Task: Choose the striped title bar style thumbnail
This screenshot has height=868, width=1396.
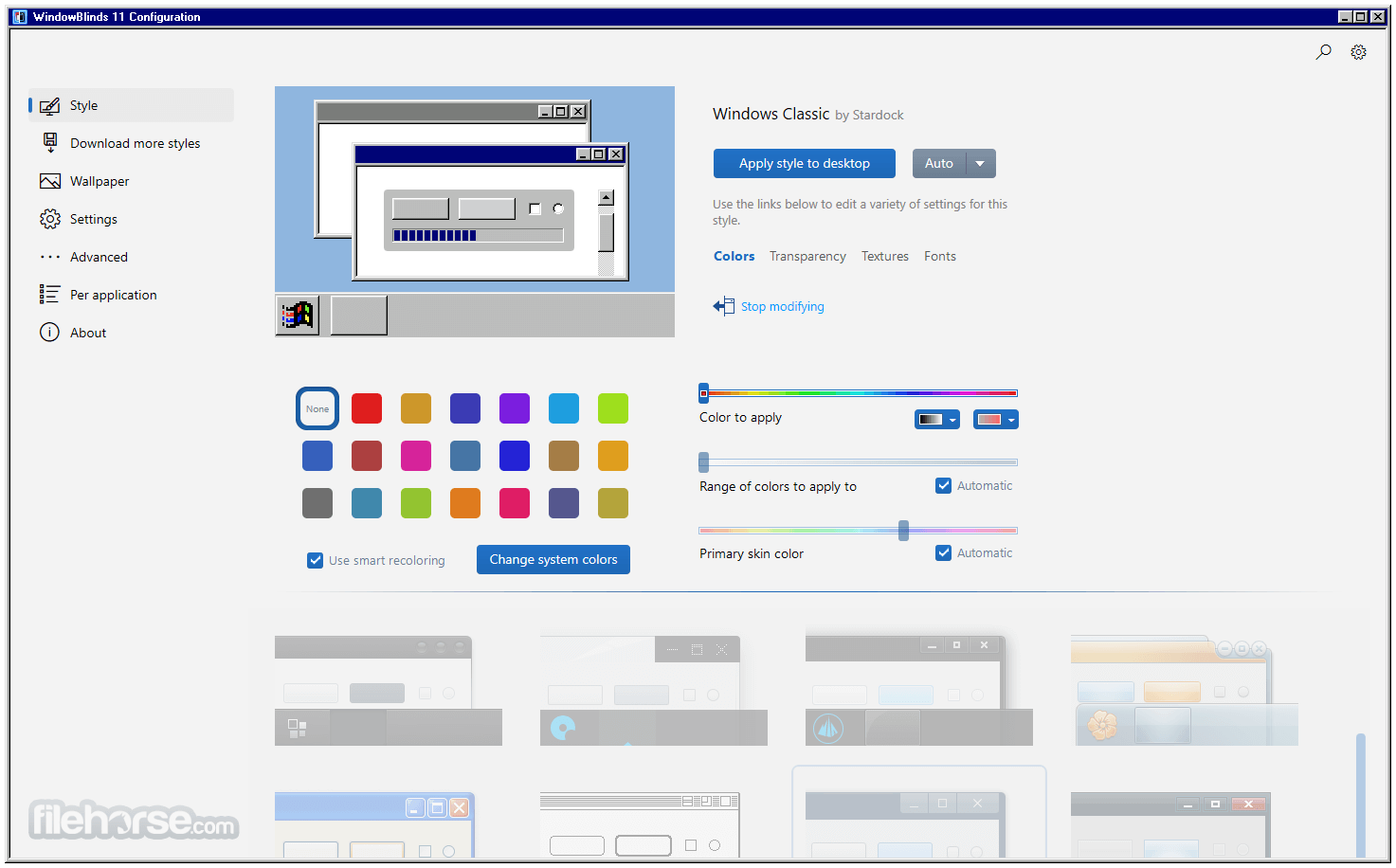Action: pyautogui.click(x=640, y=825)
